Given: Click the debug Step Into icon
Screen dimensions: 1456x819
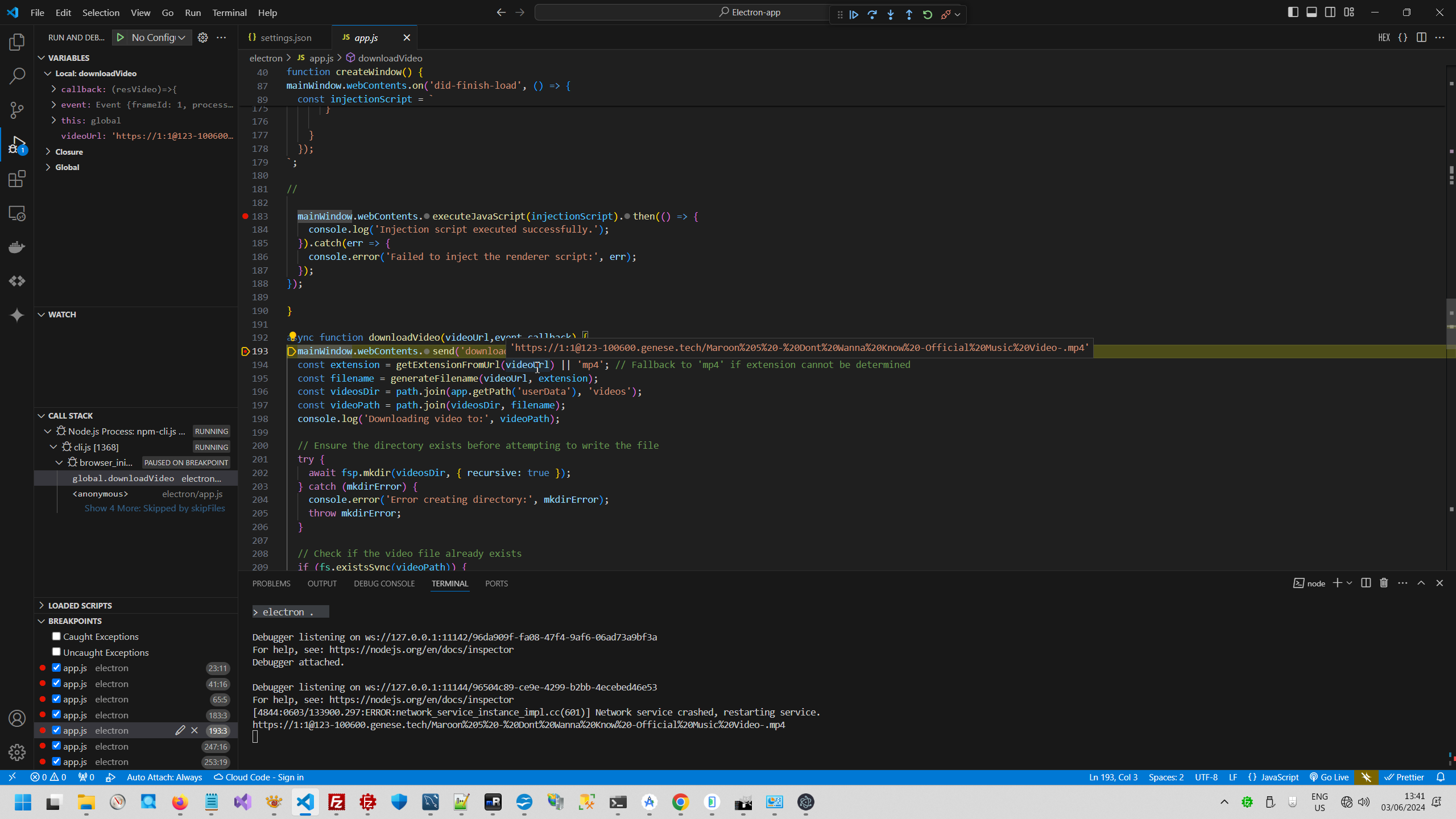Looking at the screenshot, I should click(891, 15).
